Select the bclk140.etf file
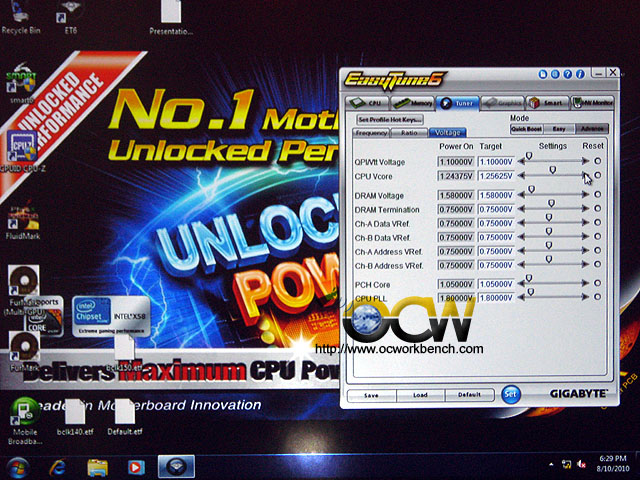 coord(75,417)
